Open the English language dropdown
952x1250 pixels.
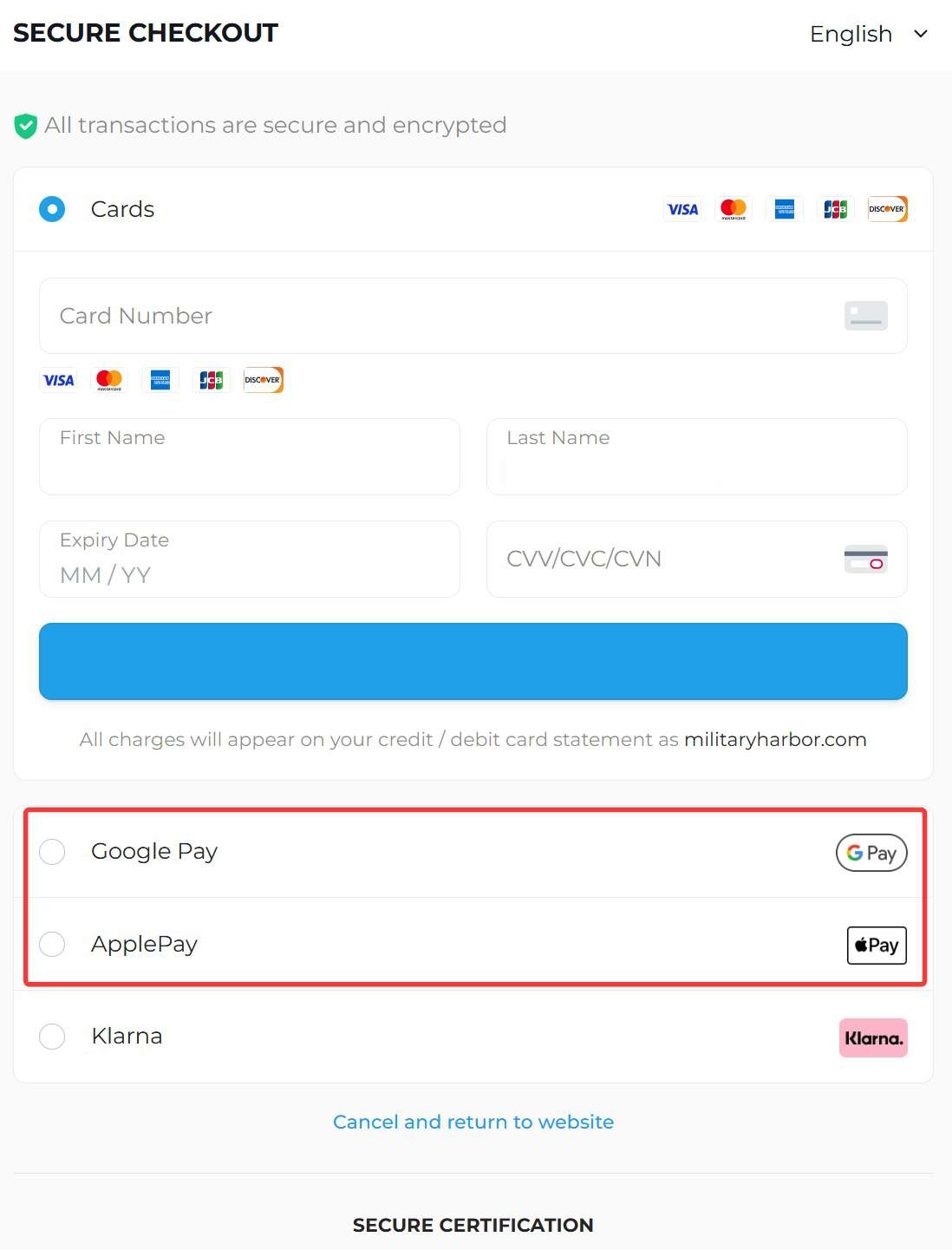tap(869, 34)
